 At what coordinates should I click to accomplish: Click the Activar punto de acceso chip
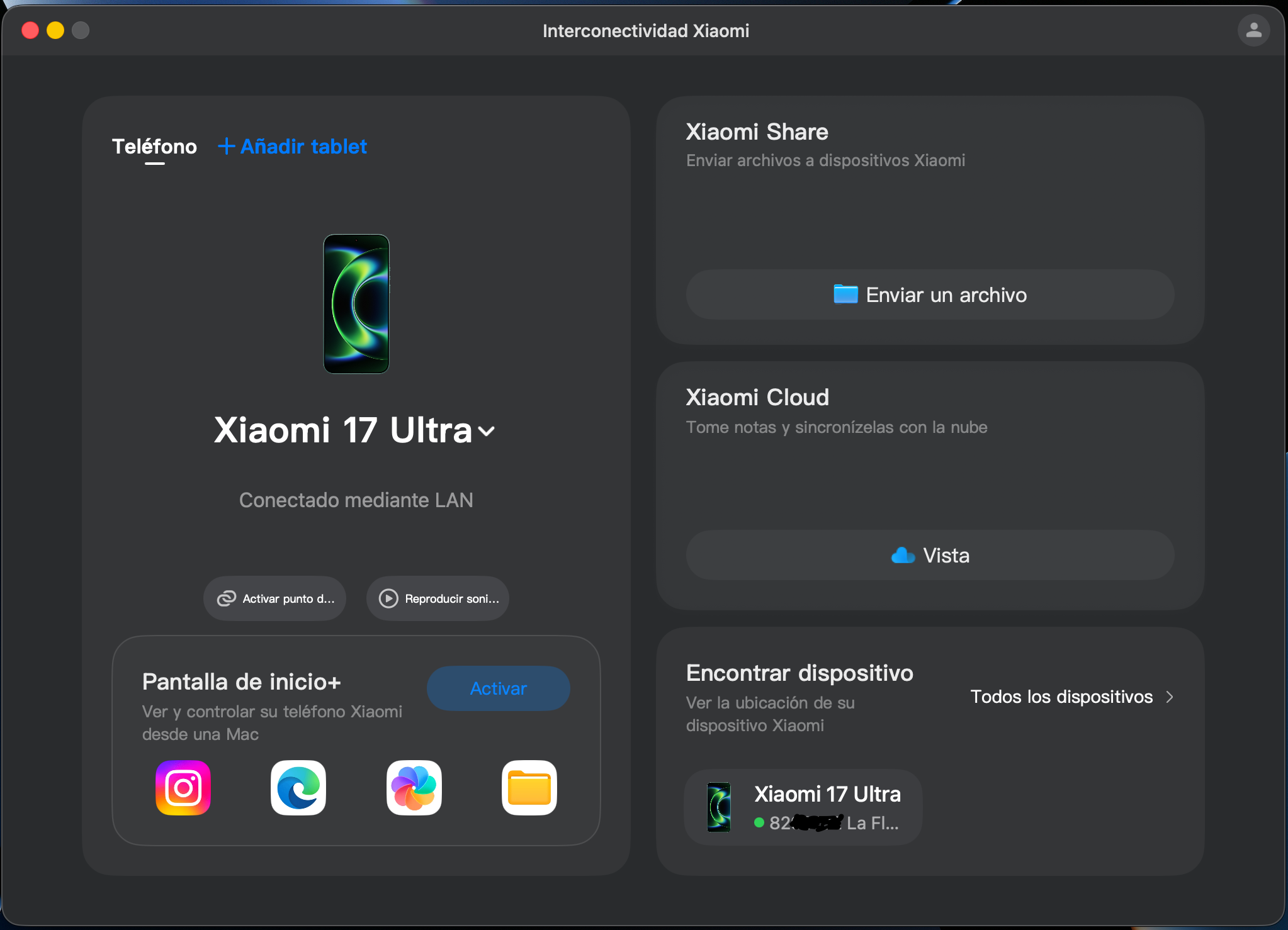pos(275,598)
